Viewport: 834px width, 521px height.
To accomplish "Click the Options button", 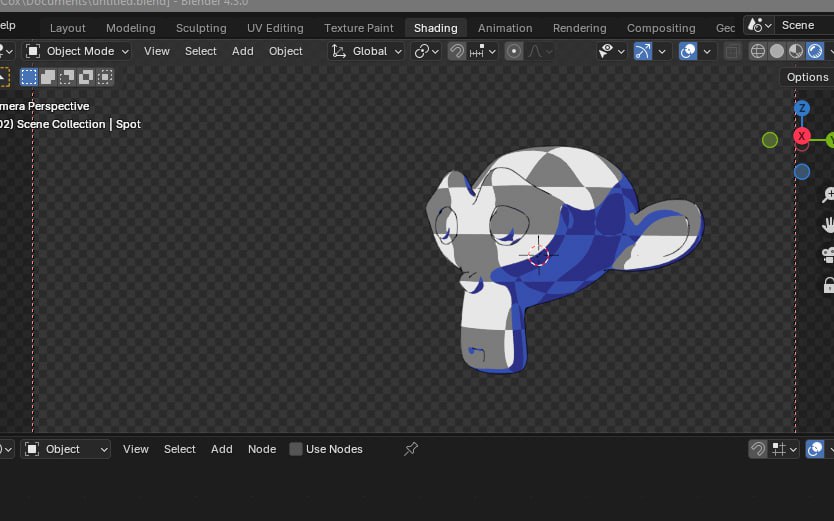I will click(x=807, y=77).
